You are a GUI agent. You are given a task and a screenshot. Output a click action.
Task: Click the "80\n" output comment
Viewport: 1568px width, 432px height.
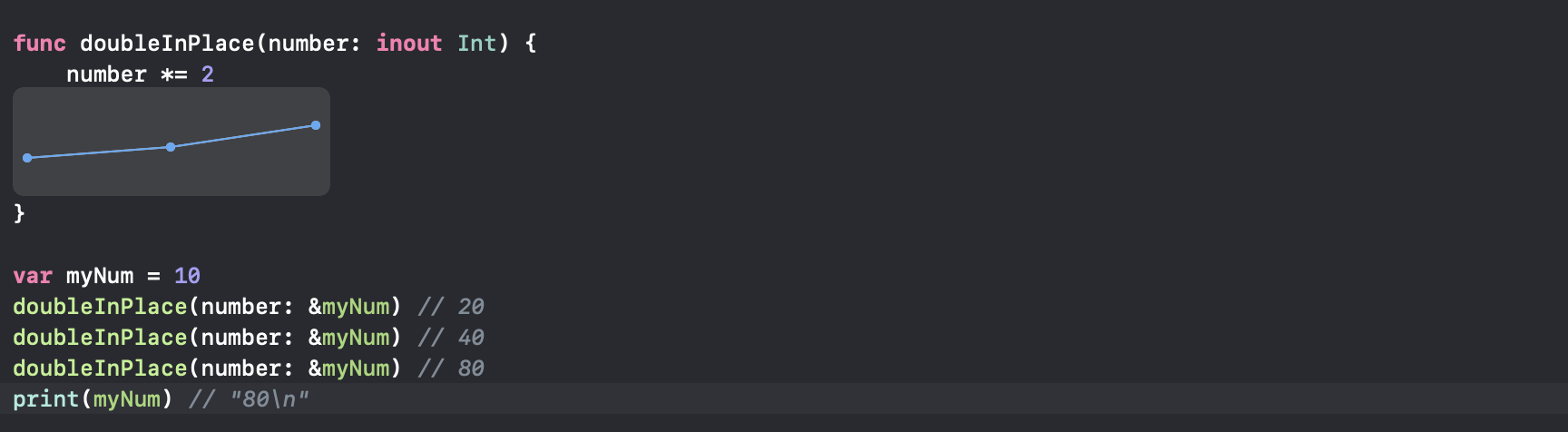(269, 399)
